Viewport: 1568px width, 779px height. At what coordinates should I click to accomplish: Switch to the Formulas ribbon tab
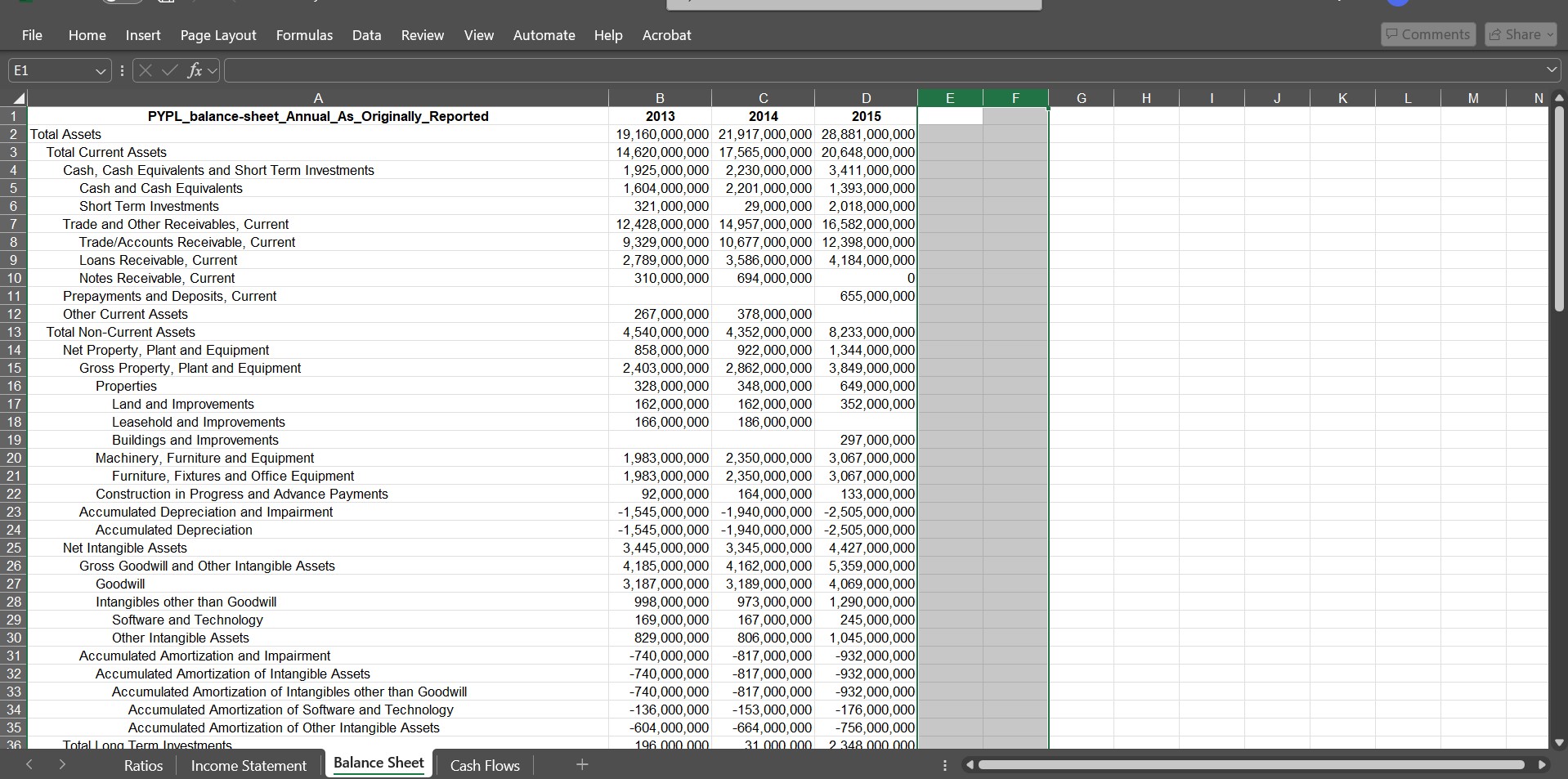point(304,35)
